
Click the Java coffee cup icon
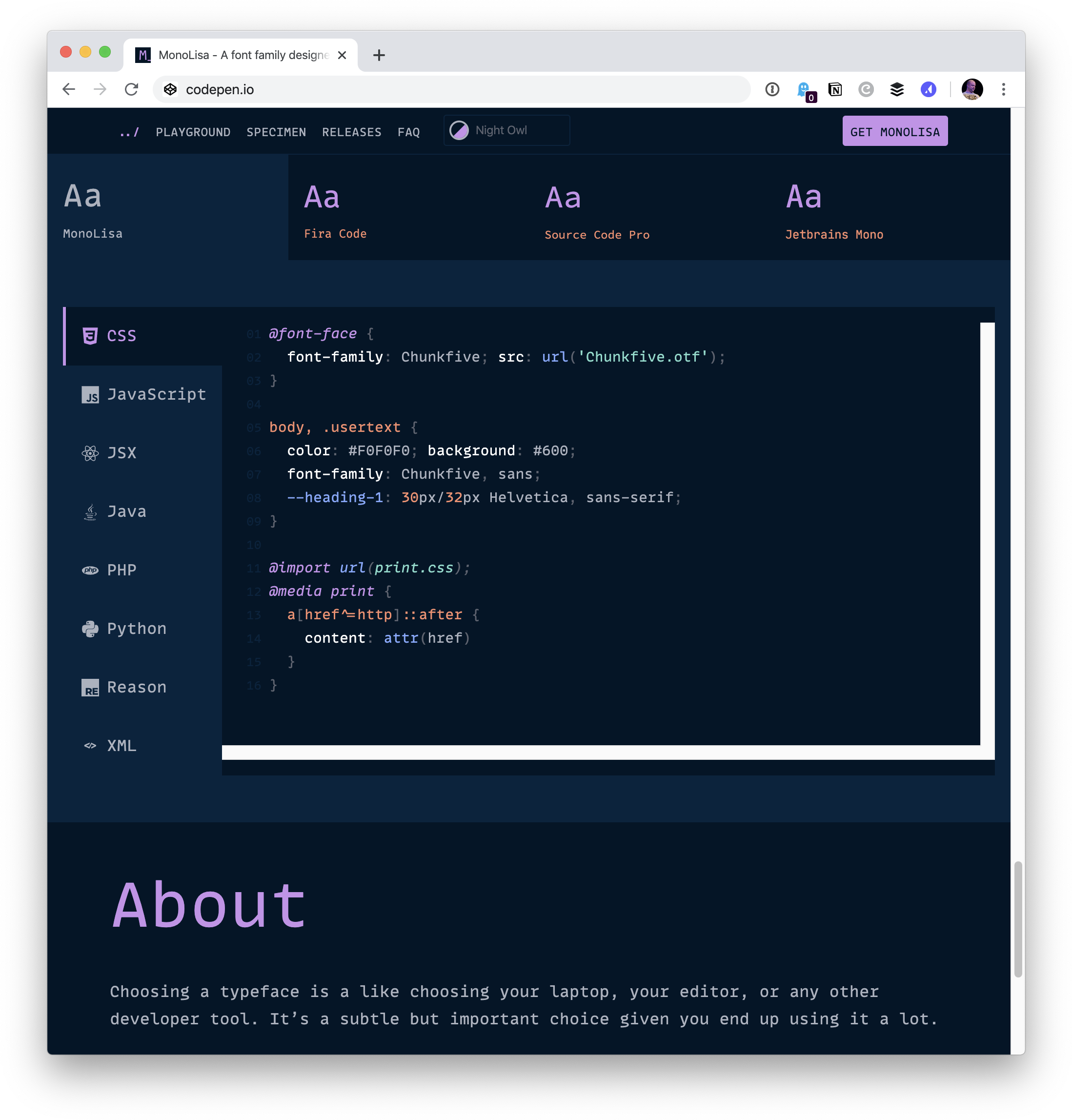point(90,511)
